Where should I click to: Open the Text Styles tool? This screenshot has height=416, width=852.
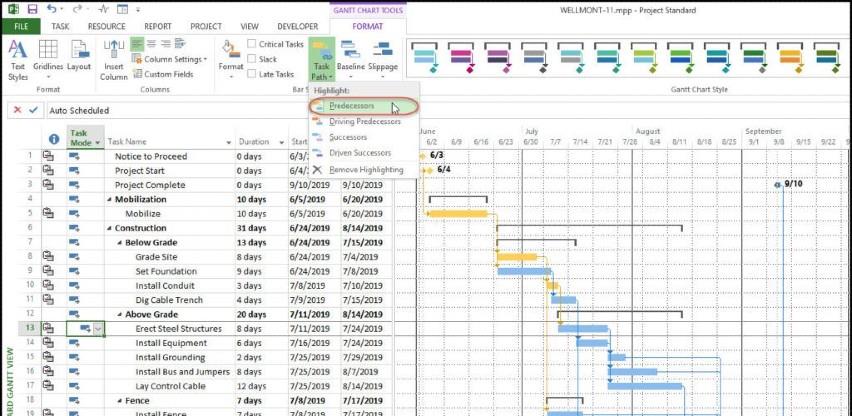[18, 58]
